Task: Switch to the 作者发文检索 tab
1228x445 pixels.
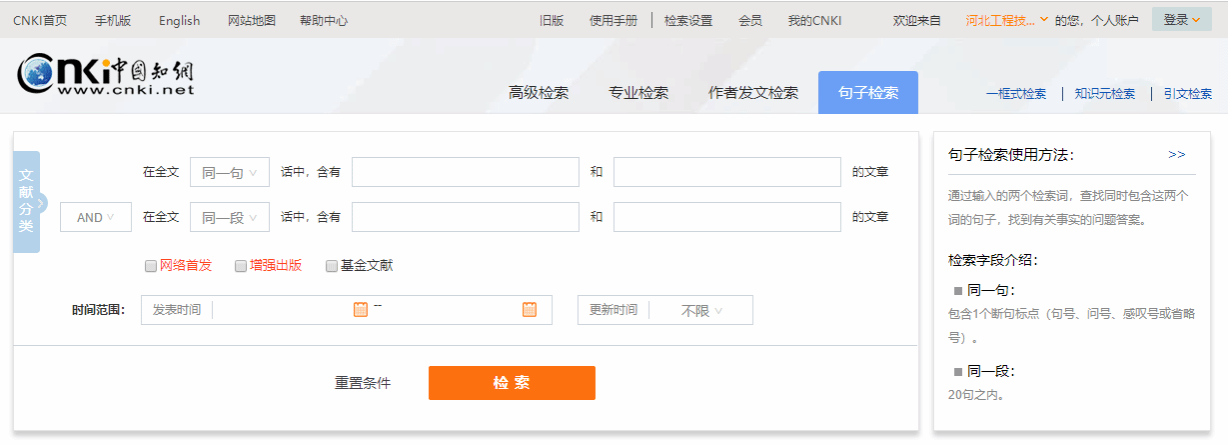Action: (753, 93)
